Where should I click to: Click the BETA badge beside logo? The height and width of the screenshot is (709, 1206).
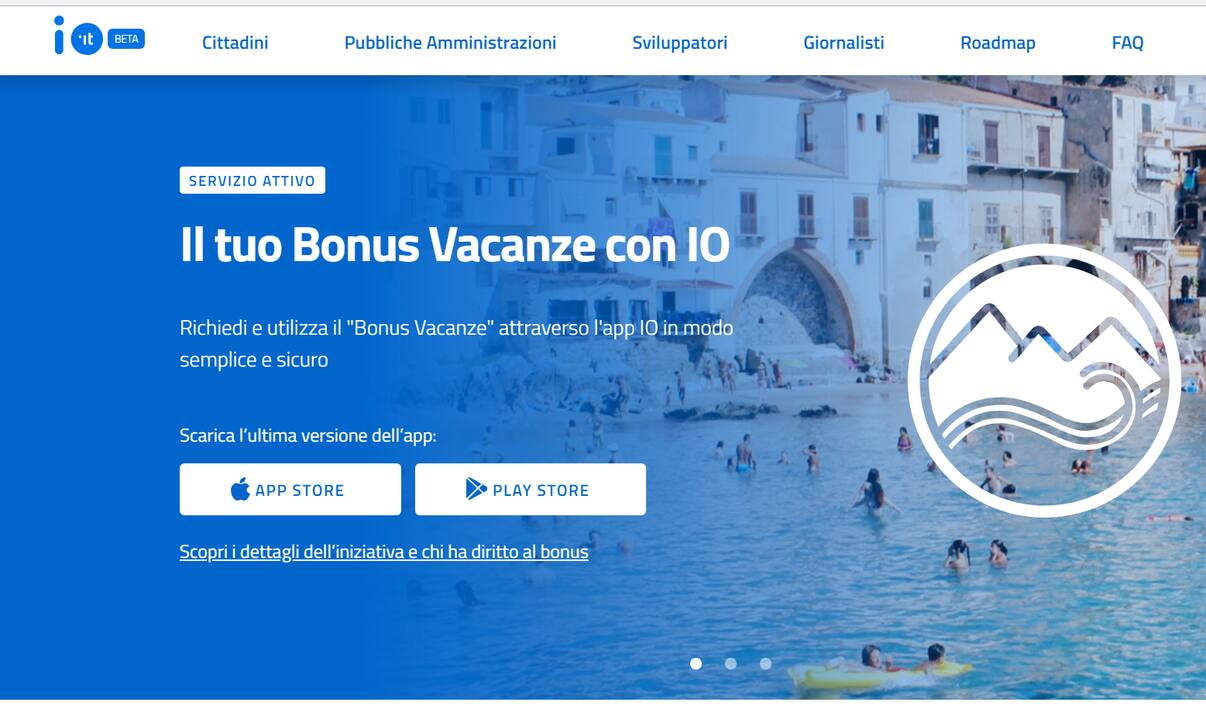pos(126,39)
